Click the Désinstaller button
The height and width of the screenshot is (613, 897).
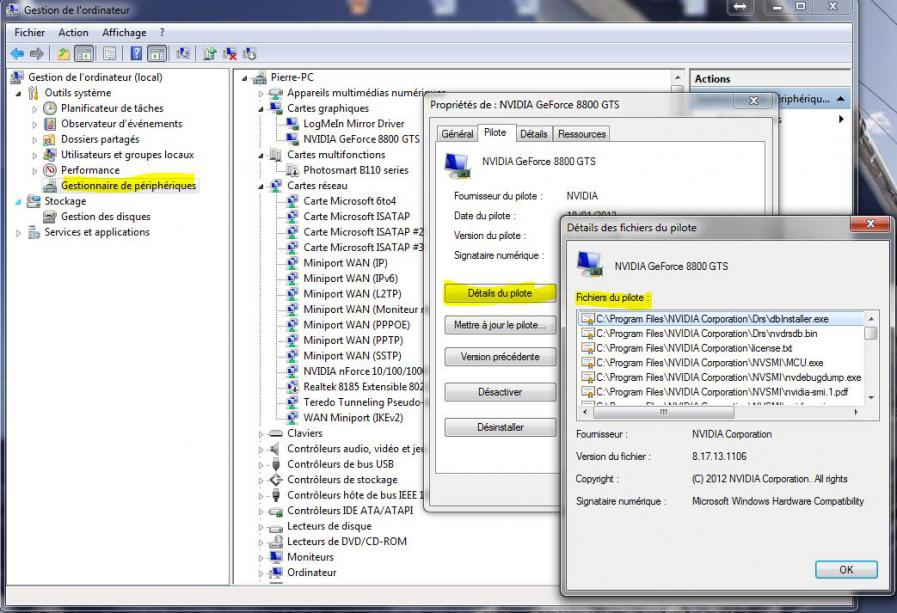point(500,427)
